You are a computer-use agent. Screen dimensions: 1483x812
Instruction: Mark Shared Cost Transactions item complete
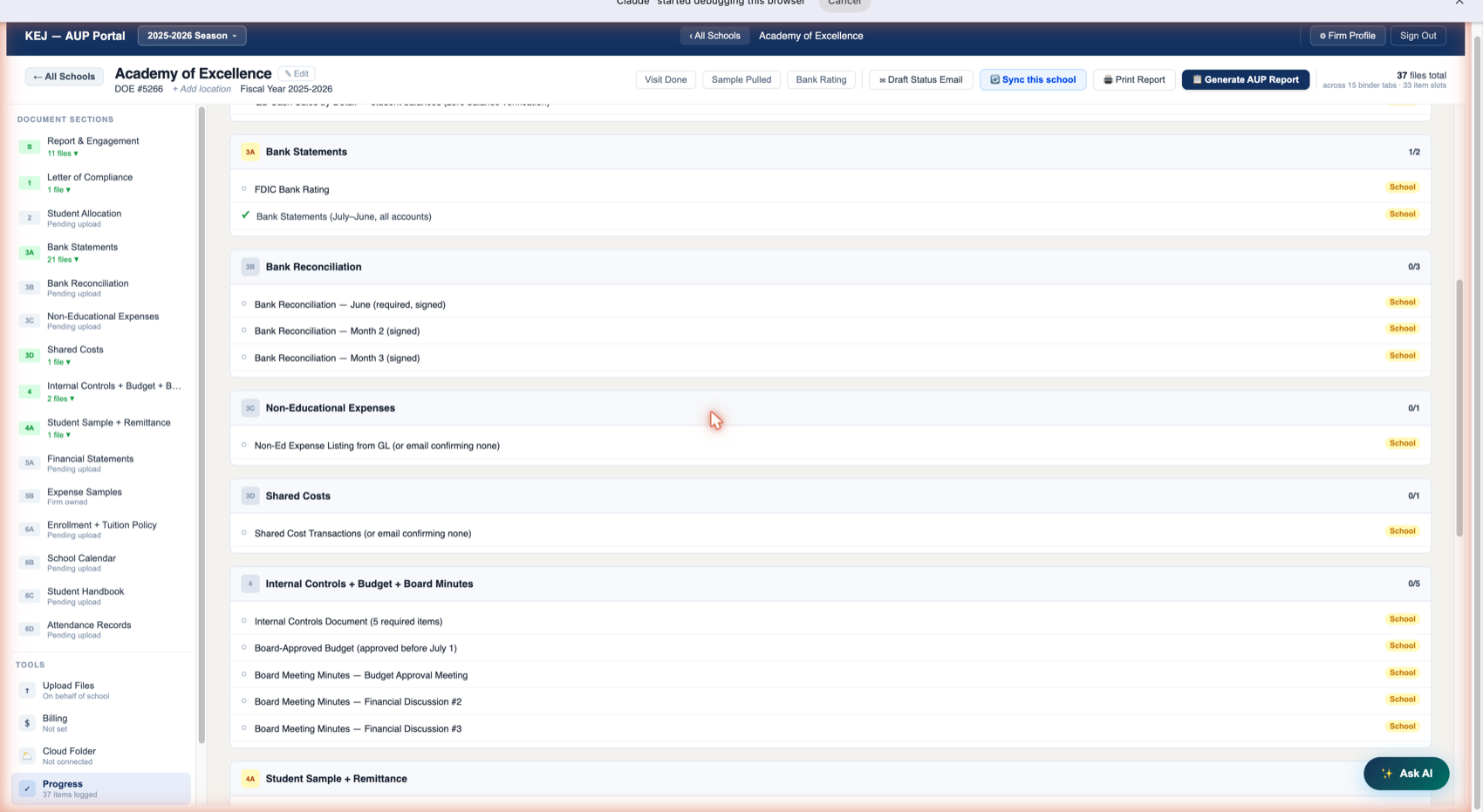[244, 533]
